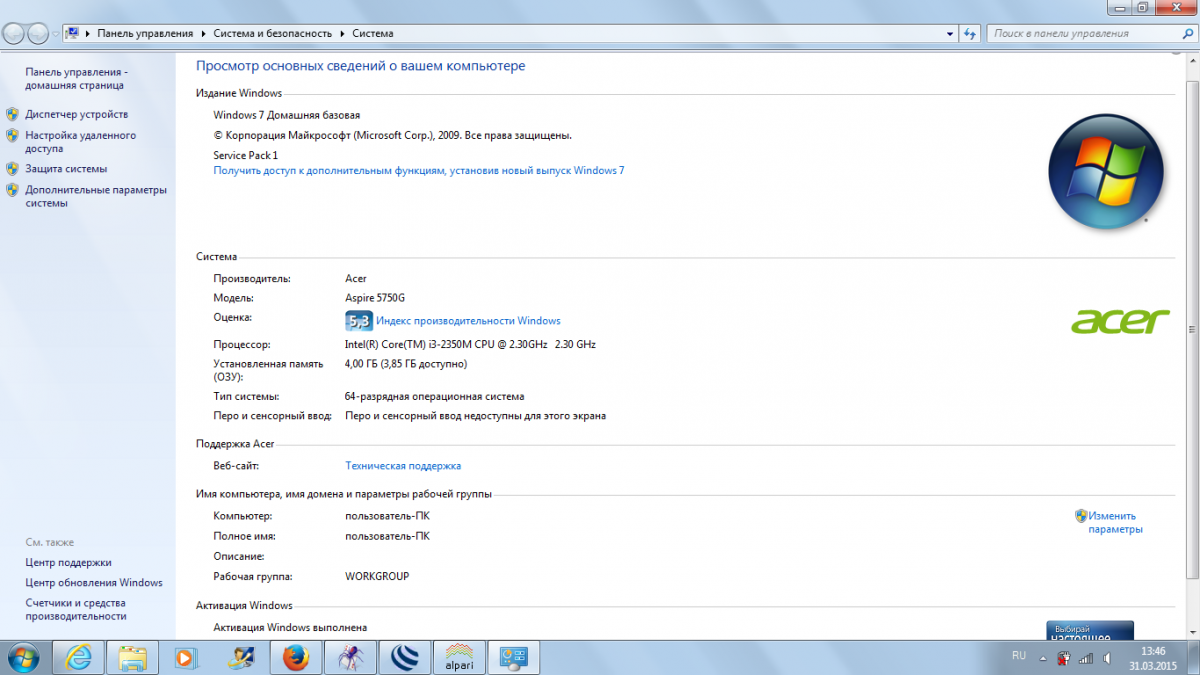Open the orange media player taskbar icon
This screenshot has height=675, width=1200.
click(x=186, y=658)
